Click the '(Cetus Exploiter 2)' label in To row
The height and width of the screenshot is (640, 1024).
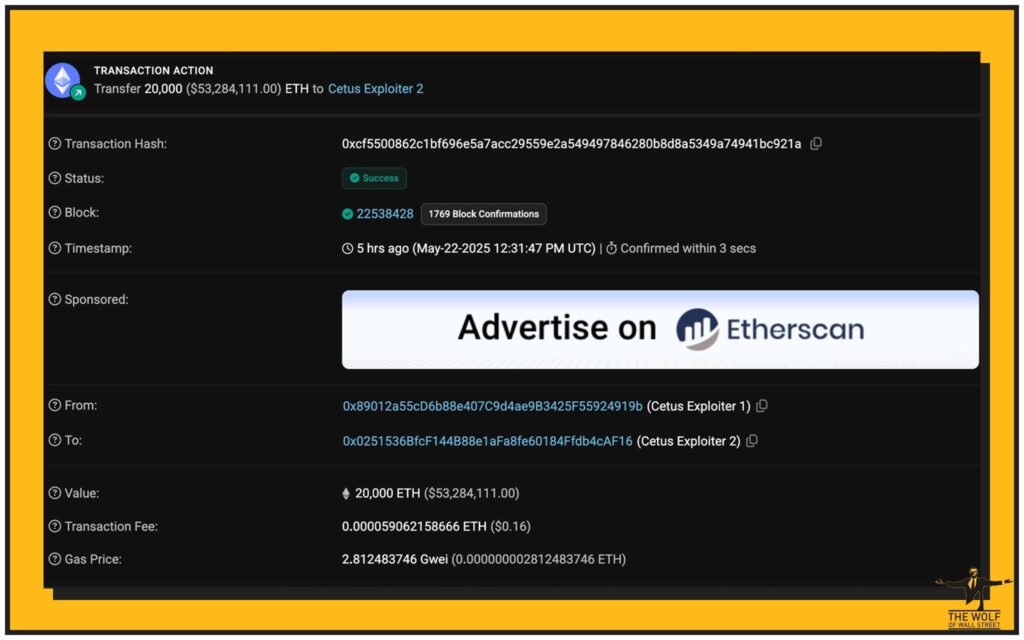tap(688, 441)
